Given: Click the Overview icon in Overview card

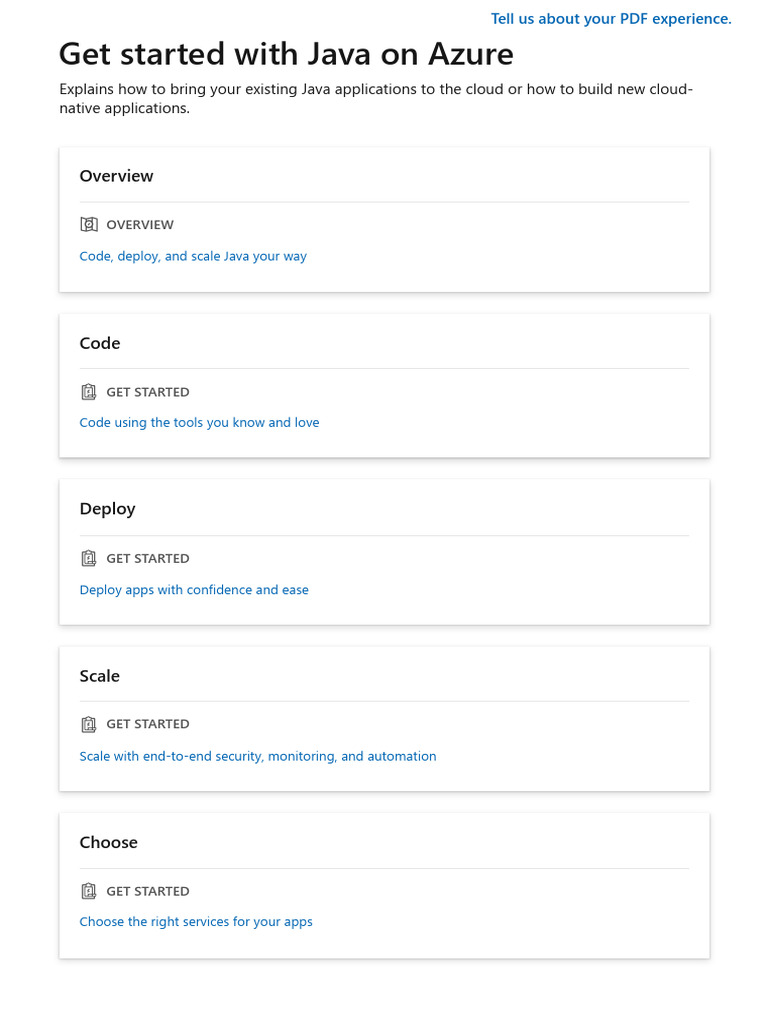Looking at the screenshot, I should pos(89,225).
